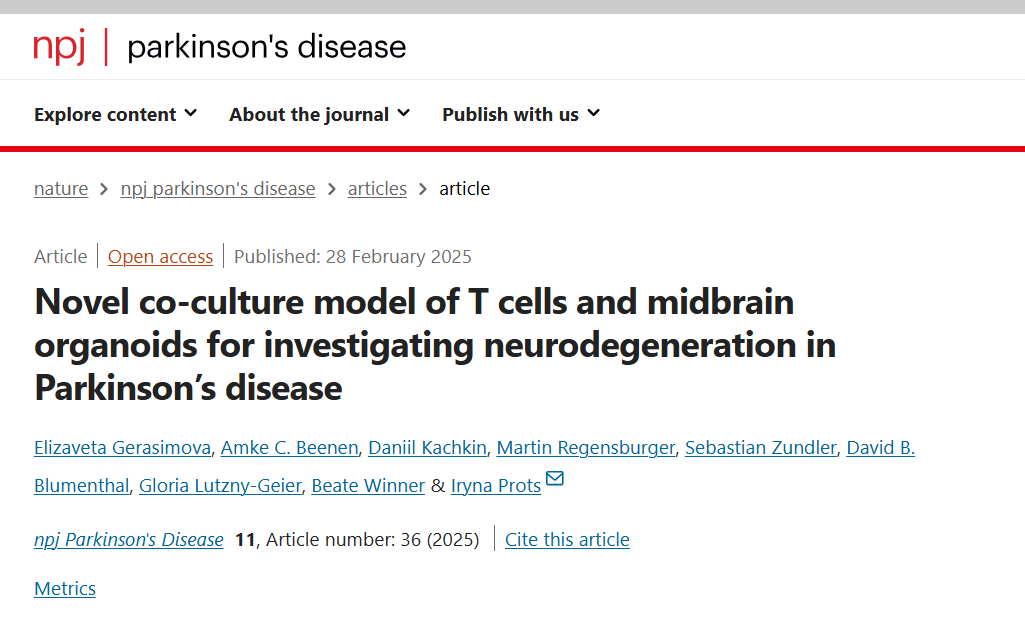Open the npj parkinson's disease breadcrumb

pos(218,188)
